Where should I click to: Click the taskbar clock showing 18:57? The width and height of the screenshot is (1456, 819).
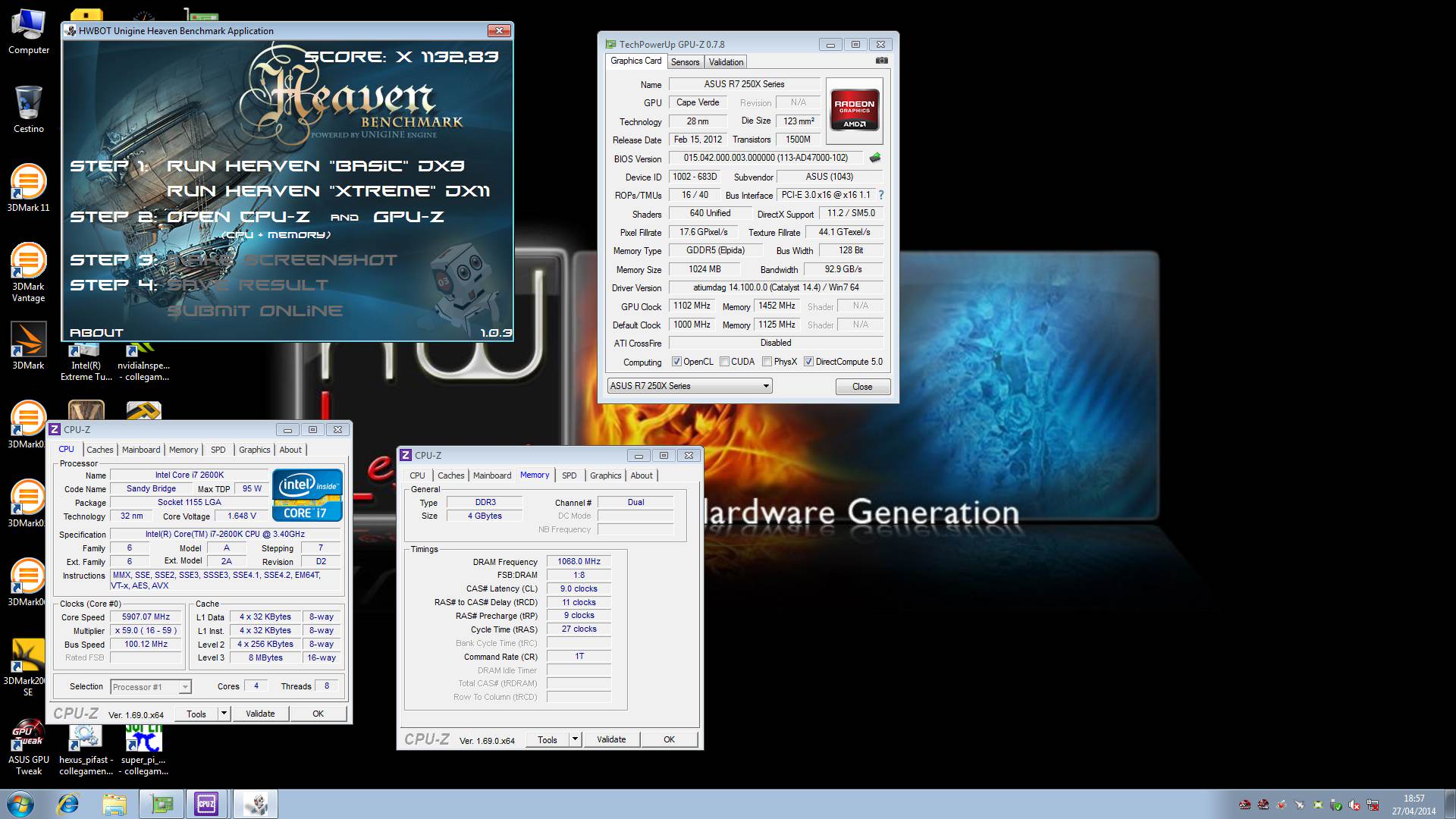pos(1414,805)
